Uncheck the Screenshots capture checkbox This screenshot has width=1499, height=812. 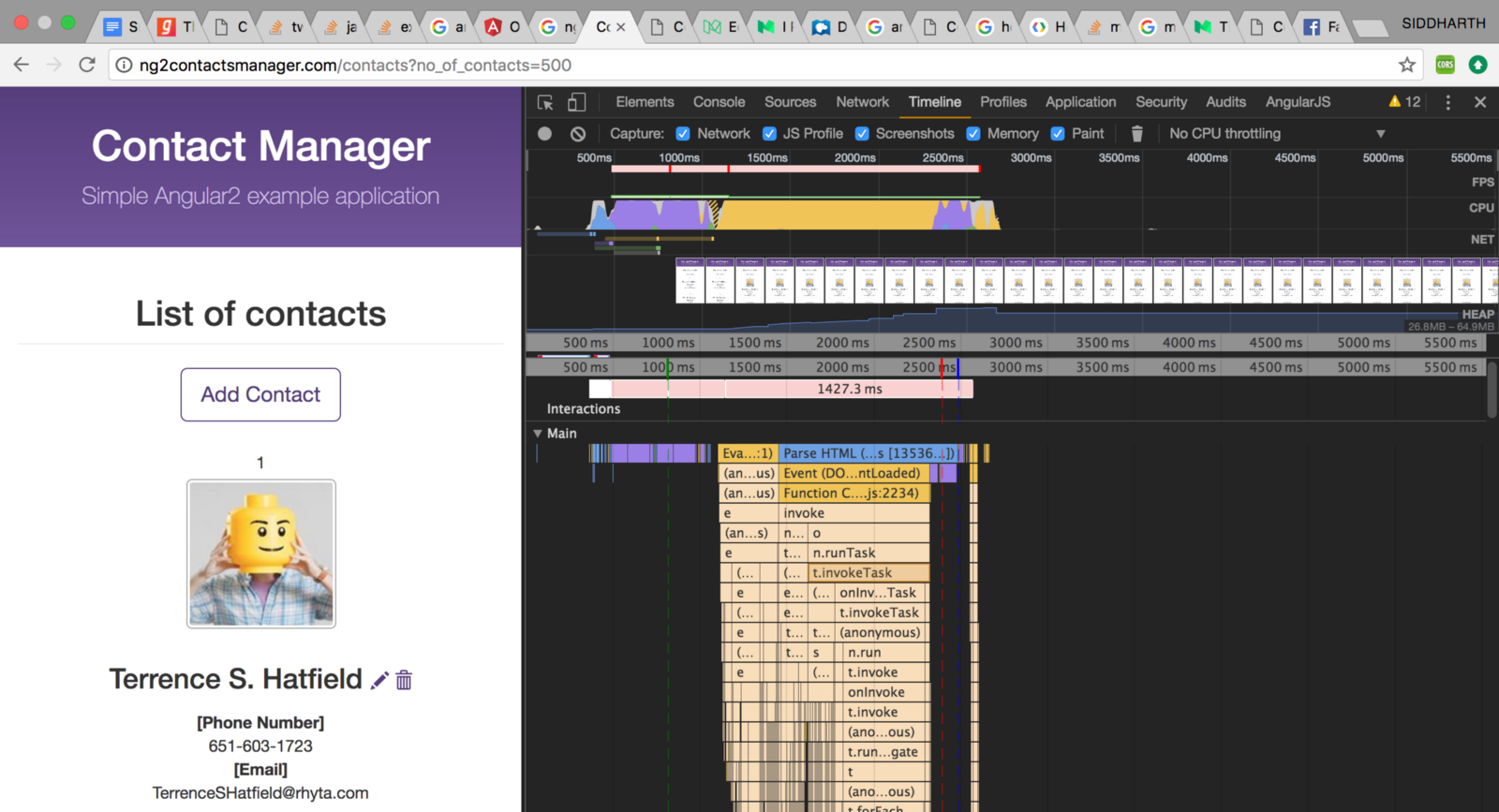(x=862, y=134)
